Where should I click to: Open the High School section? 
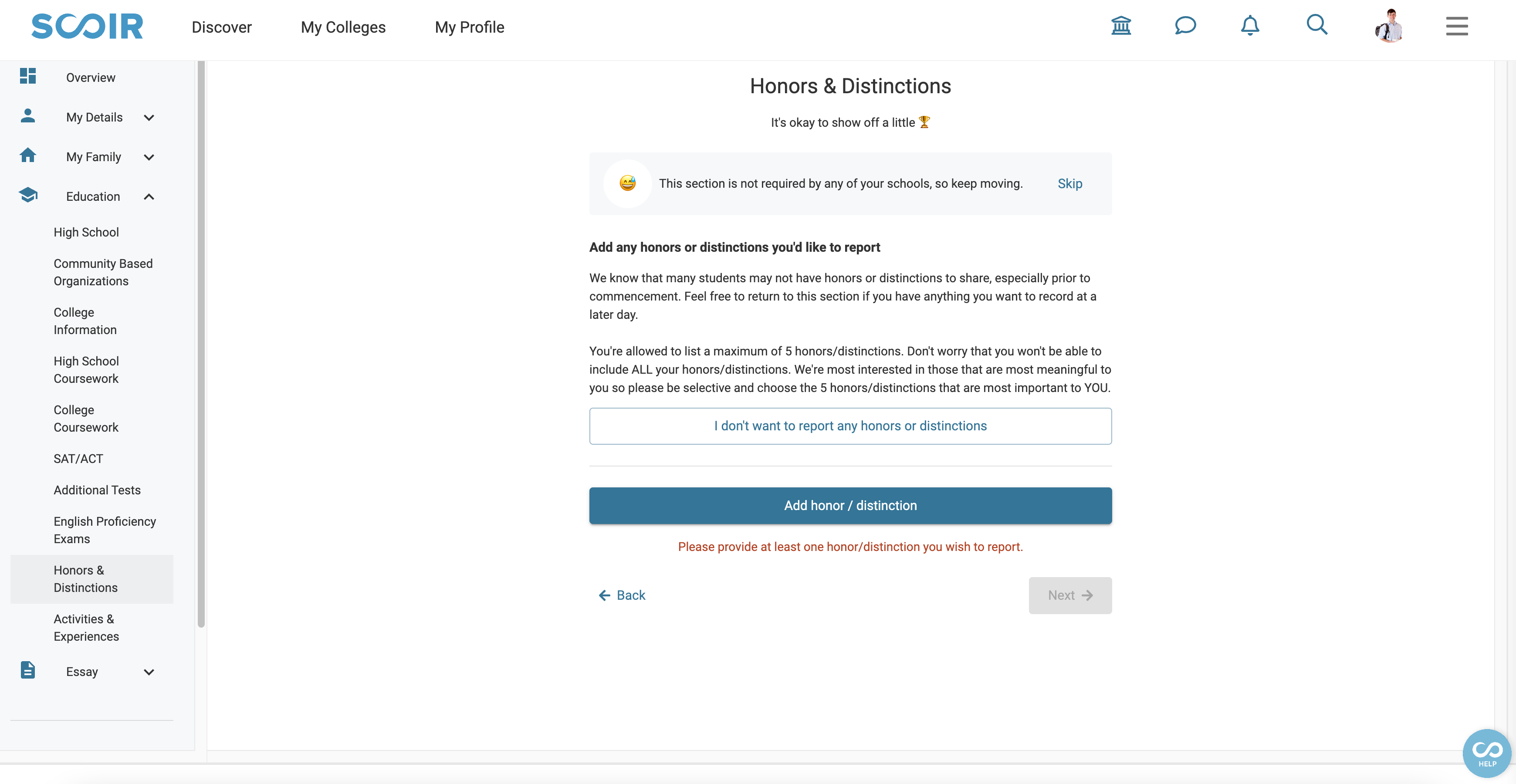87,233
